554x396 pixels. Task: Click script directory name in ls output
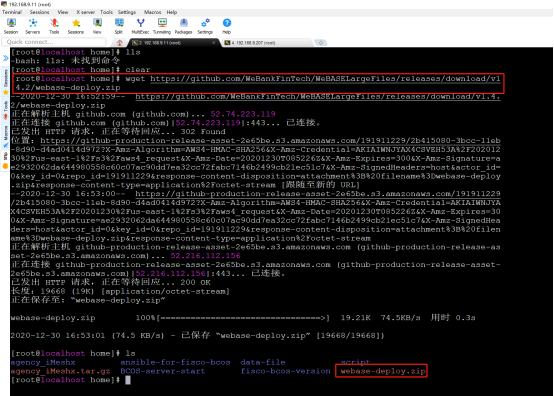(355, 362)
